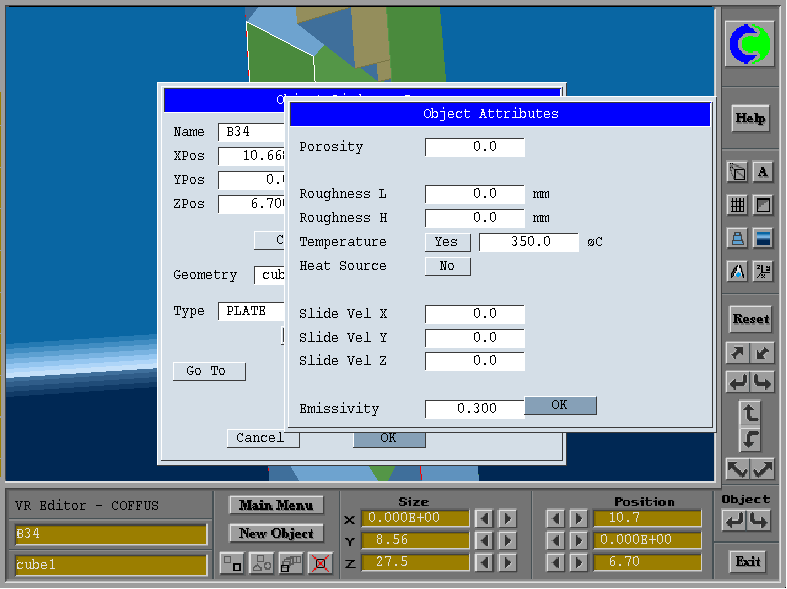787x589 pixels.
Task: Click the red X delete object icon
Action: 320,564
